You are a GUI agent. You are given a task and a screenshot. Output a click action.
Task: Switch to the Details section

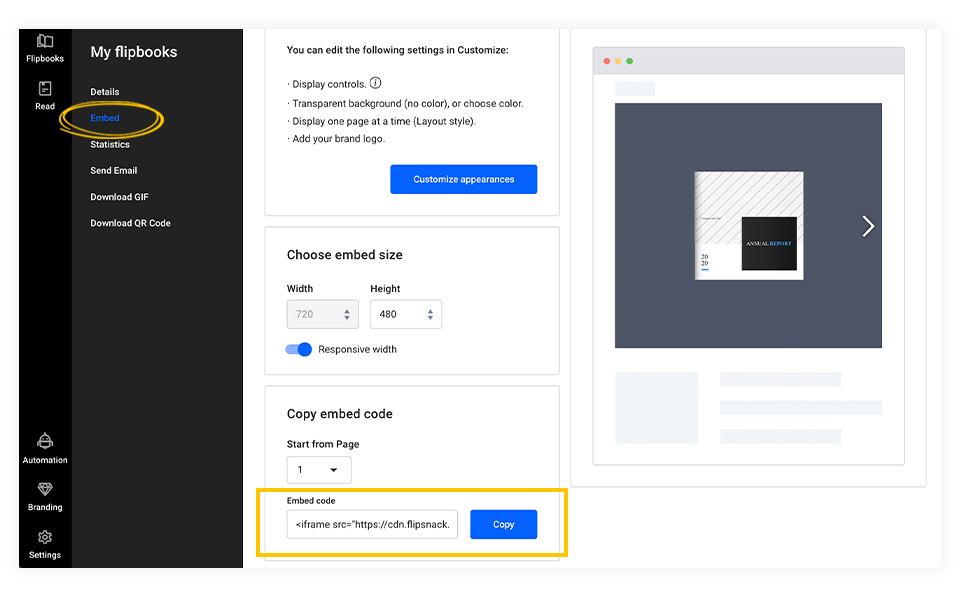coord(105,91)
